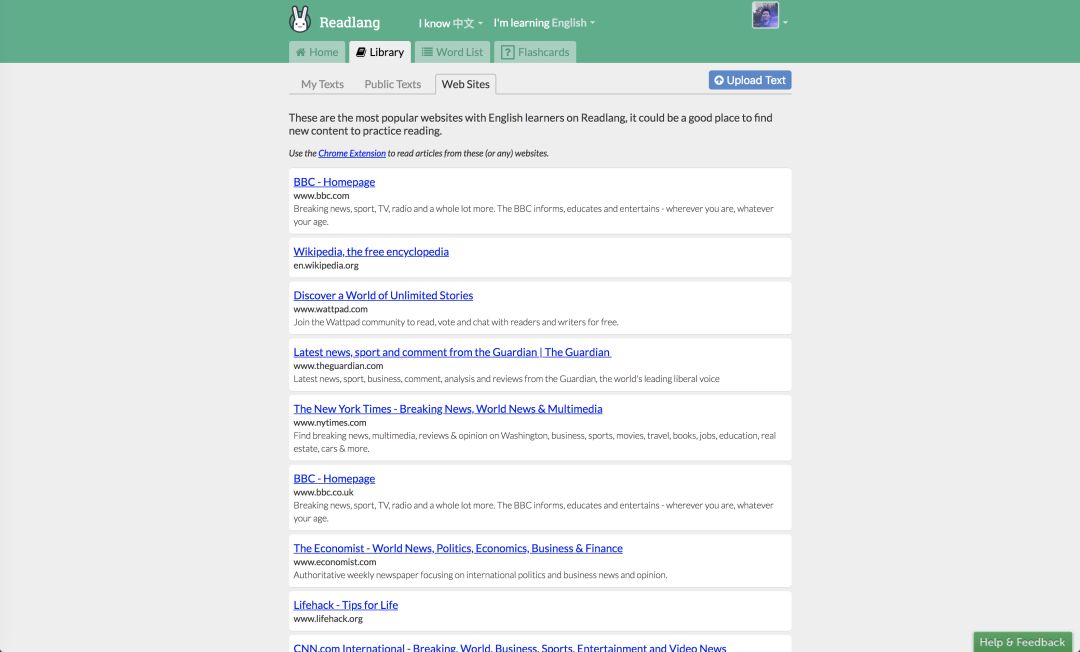Click the 'www.lifehack.org' URL text
The height and width of the screenshot is (652, 1080).
coord(328,618)
